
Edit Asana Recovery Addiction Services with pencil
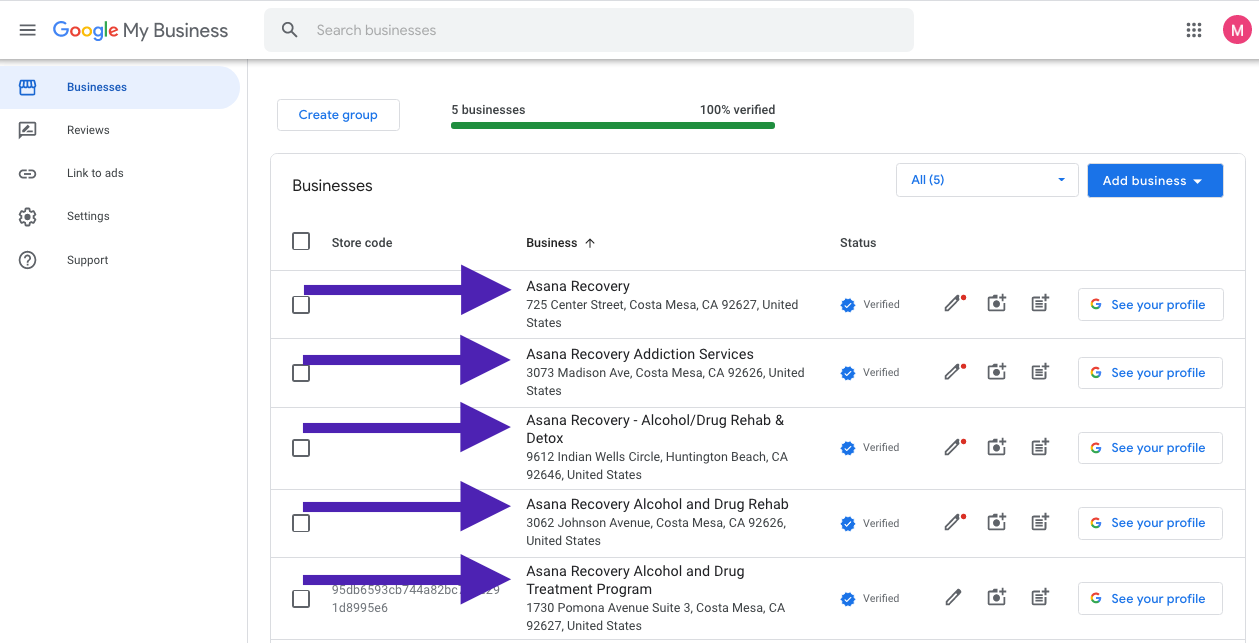tap(954, 372)
